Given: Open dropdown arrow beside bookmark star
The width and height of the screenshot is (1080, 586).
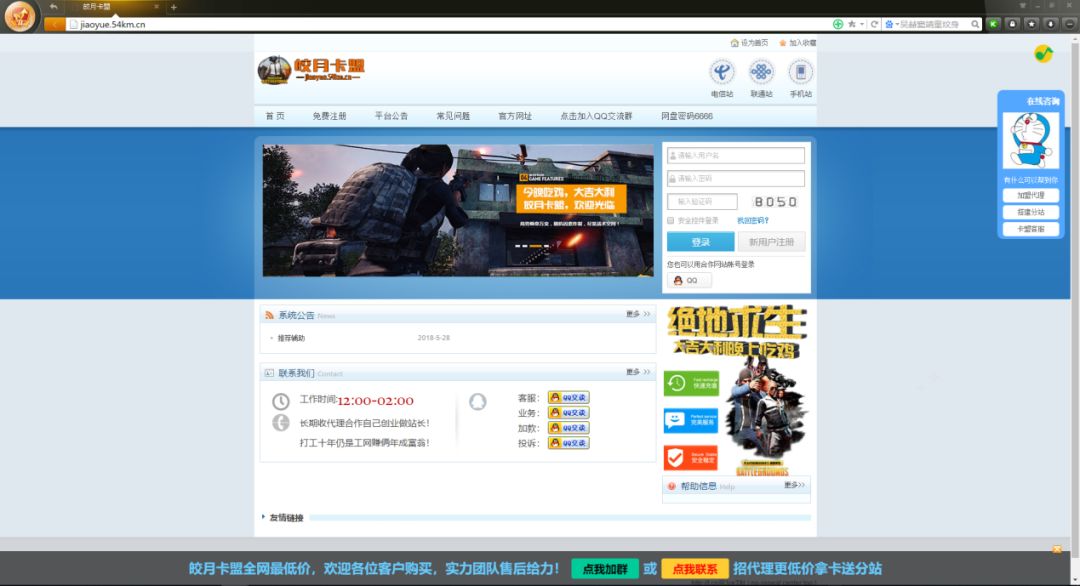Looking at the screenshot, I should (x=862, y=24).
